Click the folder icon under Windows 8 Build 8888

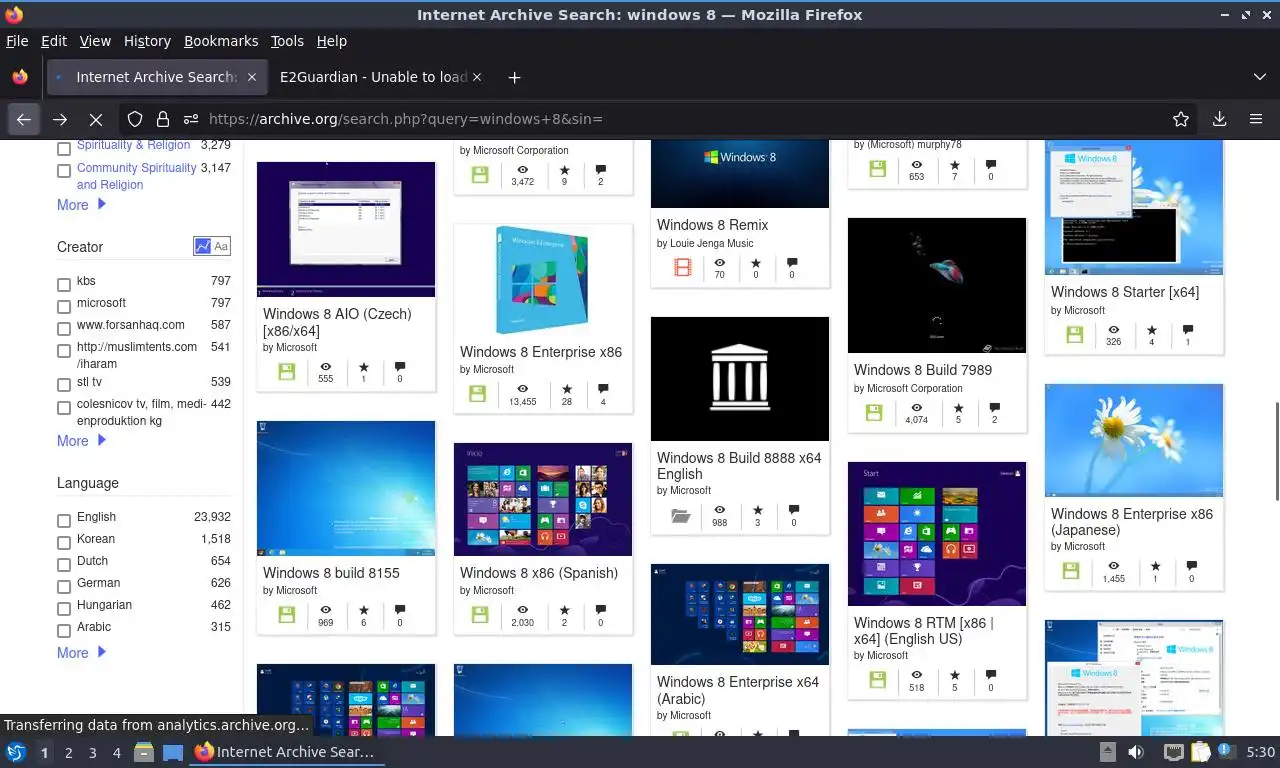coord(681,516)
